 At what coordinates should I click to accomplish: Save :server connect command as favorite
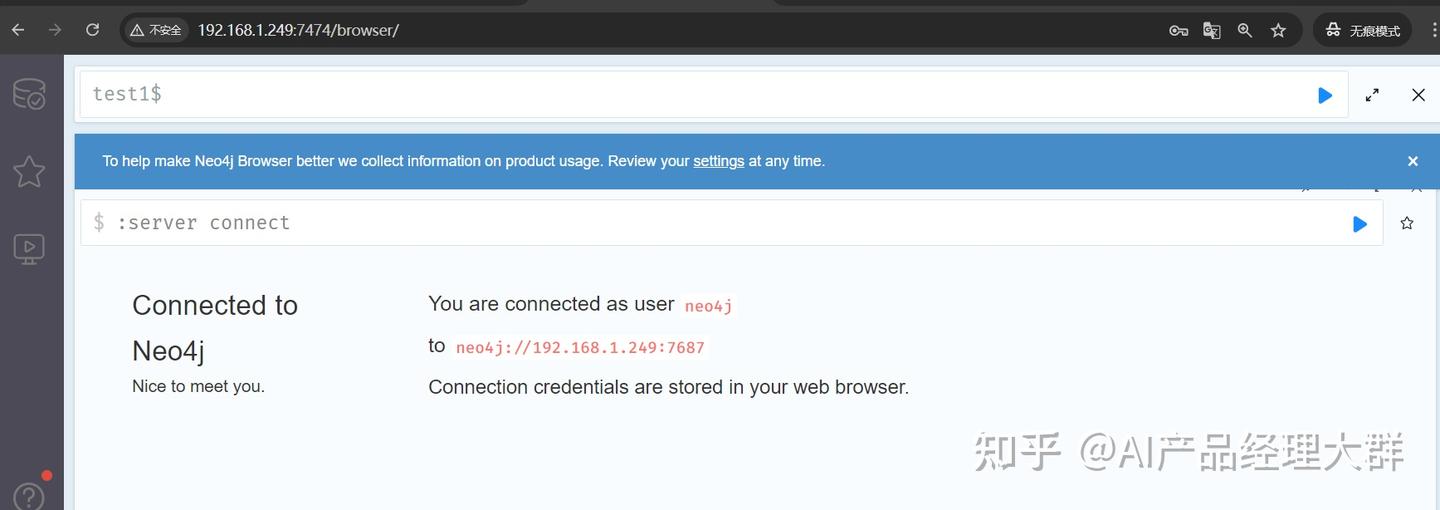pos(1407,223)
